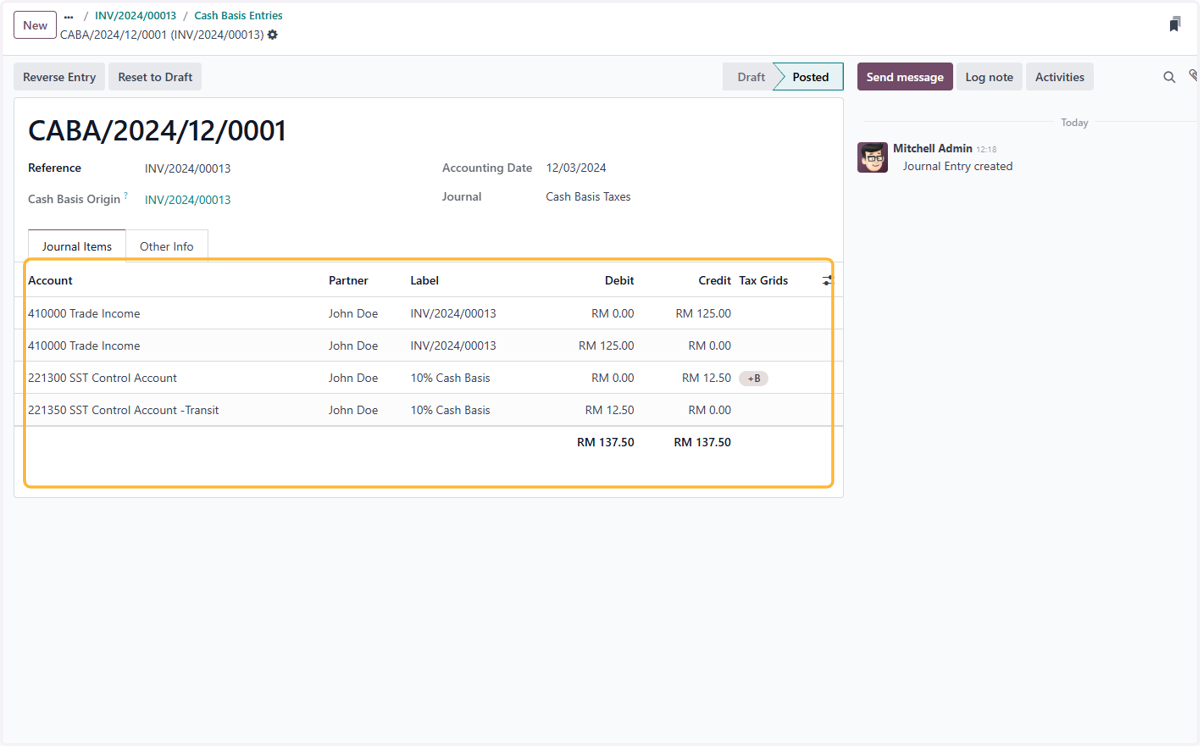Click the RM 125.00 debit cell
Image resolution: width=1200 pixels, height=746 pixels.
point(606,346)
